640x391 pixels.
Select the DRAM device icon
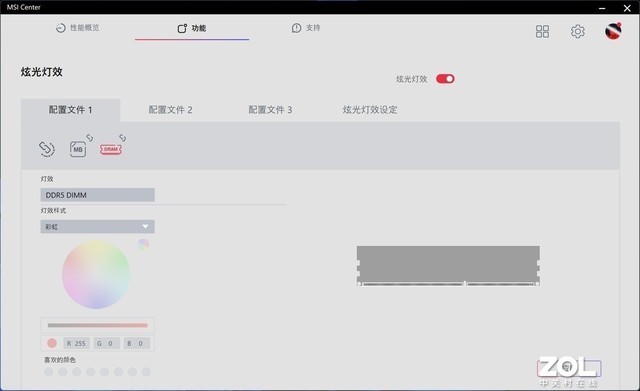111,149
